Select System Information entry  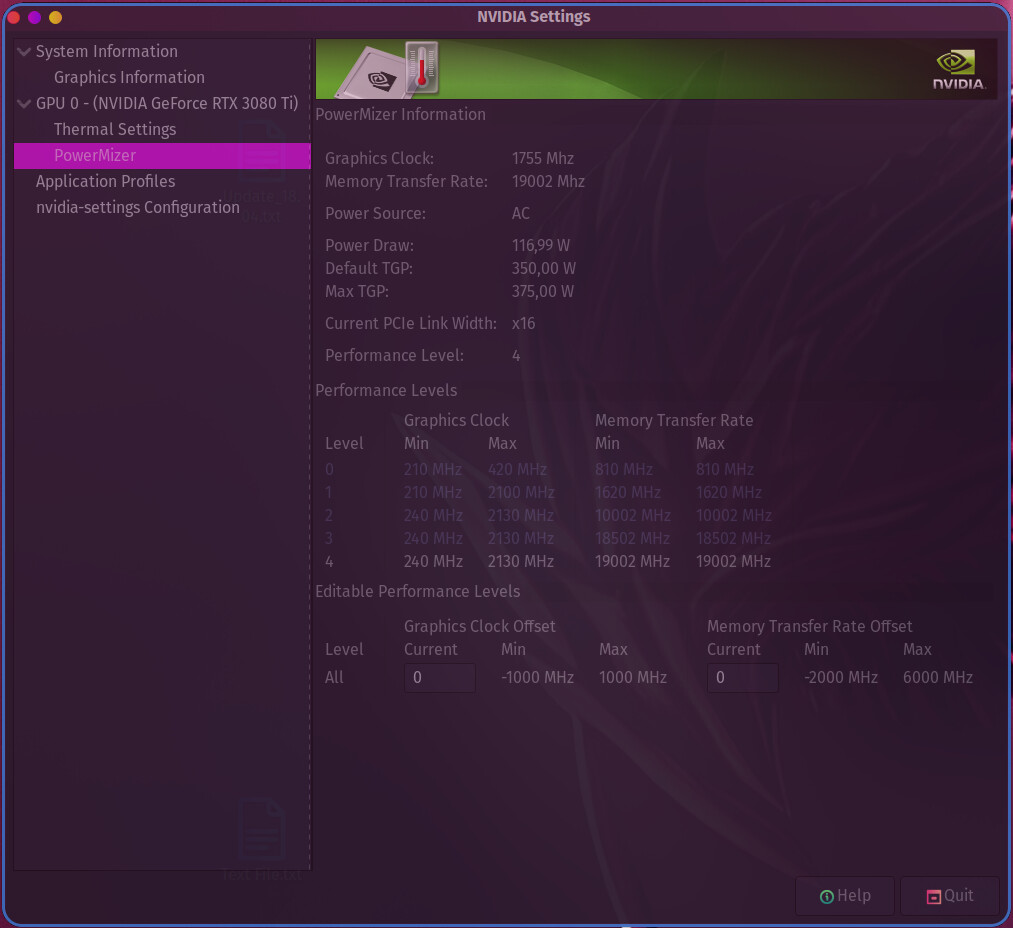(x=107, y=52)
